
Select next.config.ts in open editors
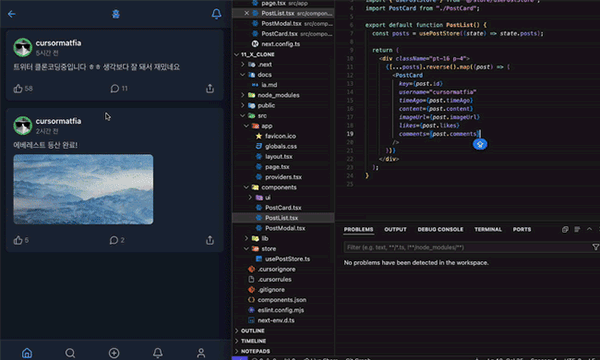coord(283,44)
